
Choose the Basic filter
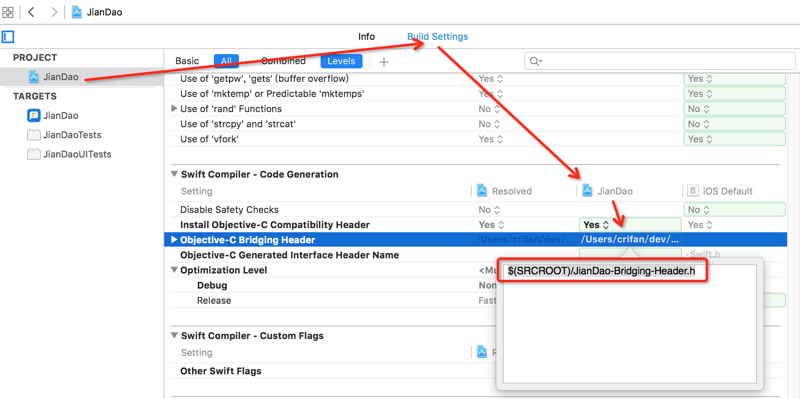[x=187, y=61]
